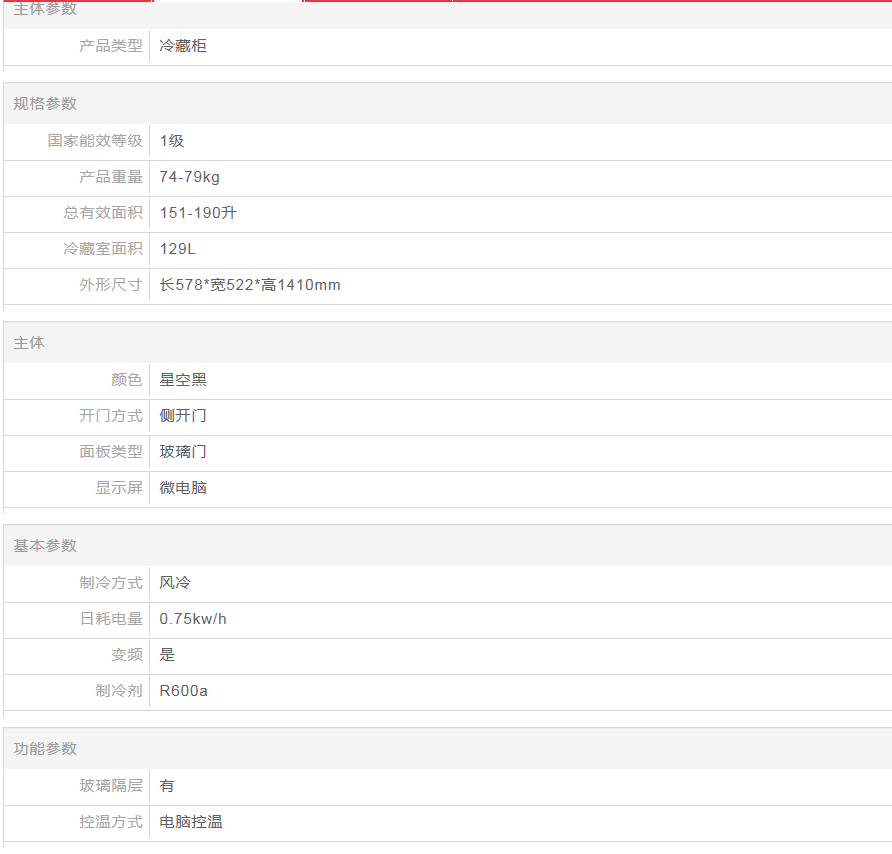Click the 玻璃隔层 row label
Screen dimensions: 892x854
(111, 786)
